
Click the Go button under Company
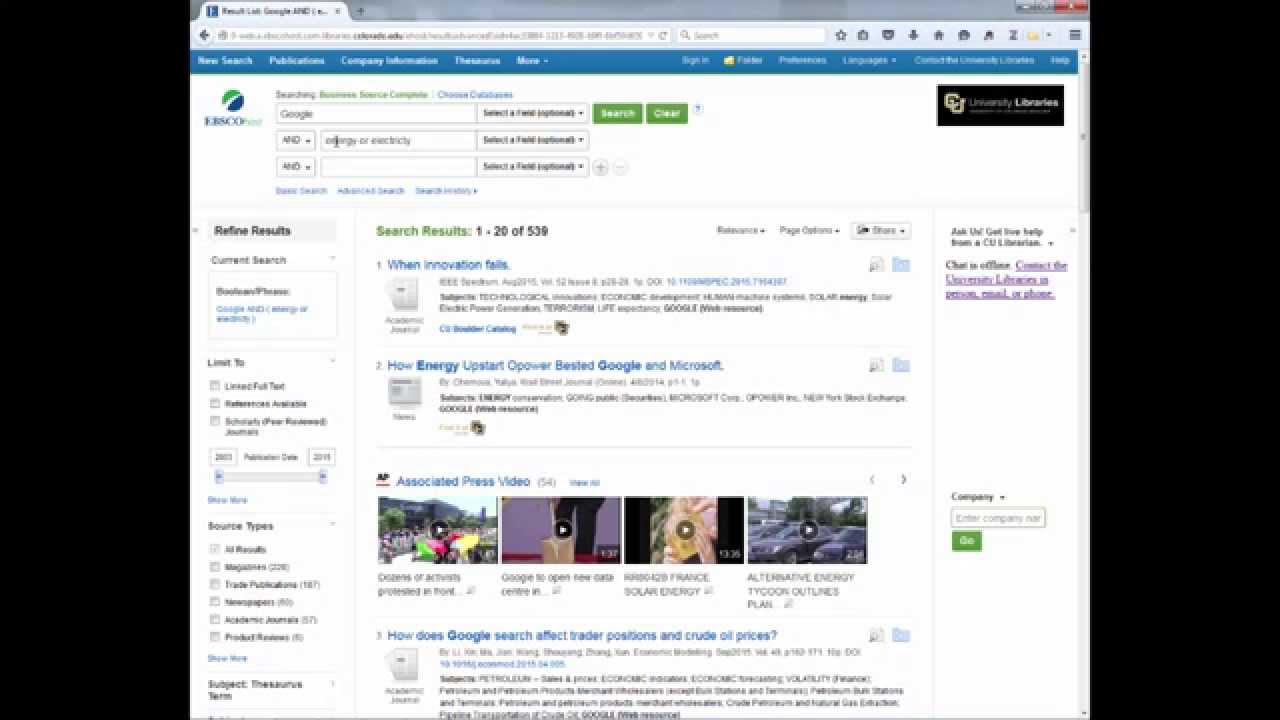[x=966, y=541]
